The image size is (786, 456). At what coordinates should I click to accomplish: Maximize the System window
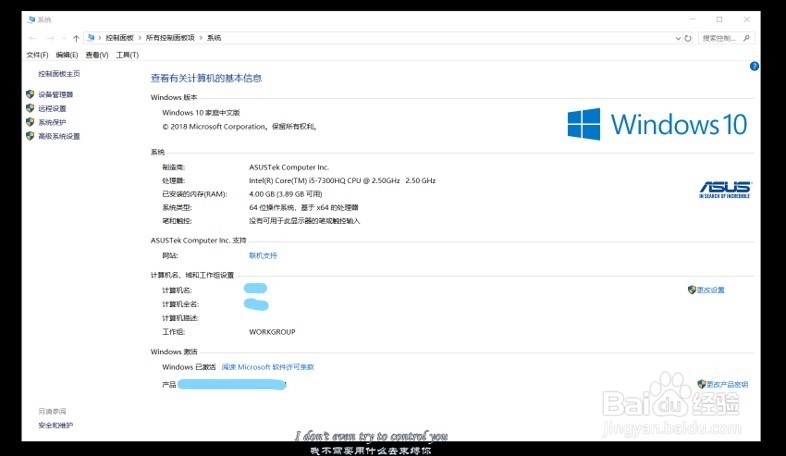click(719, 20)
